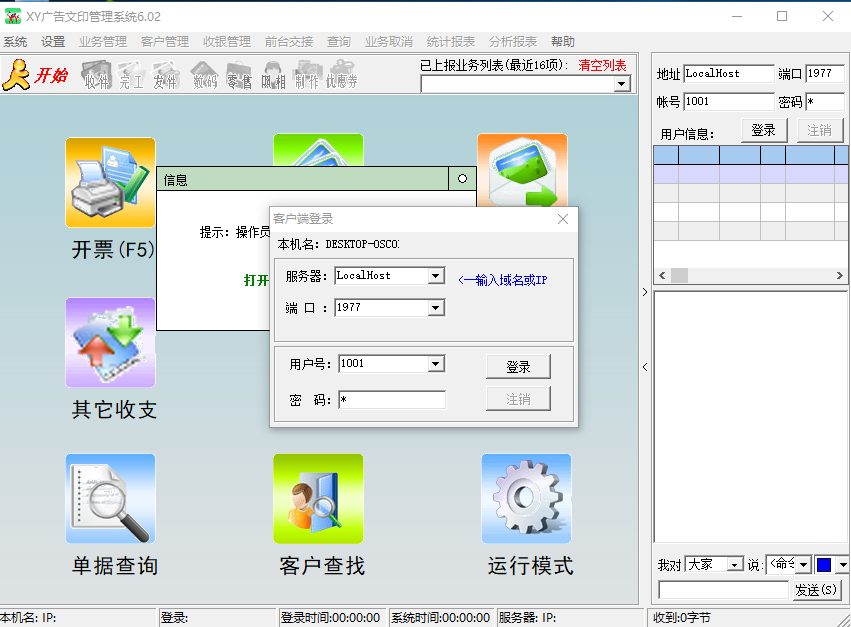Screen dimensions: 851x627
Task: Open 运行模式 gear icon
Action: click(x=526, y=500)
